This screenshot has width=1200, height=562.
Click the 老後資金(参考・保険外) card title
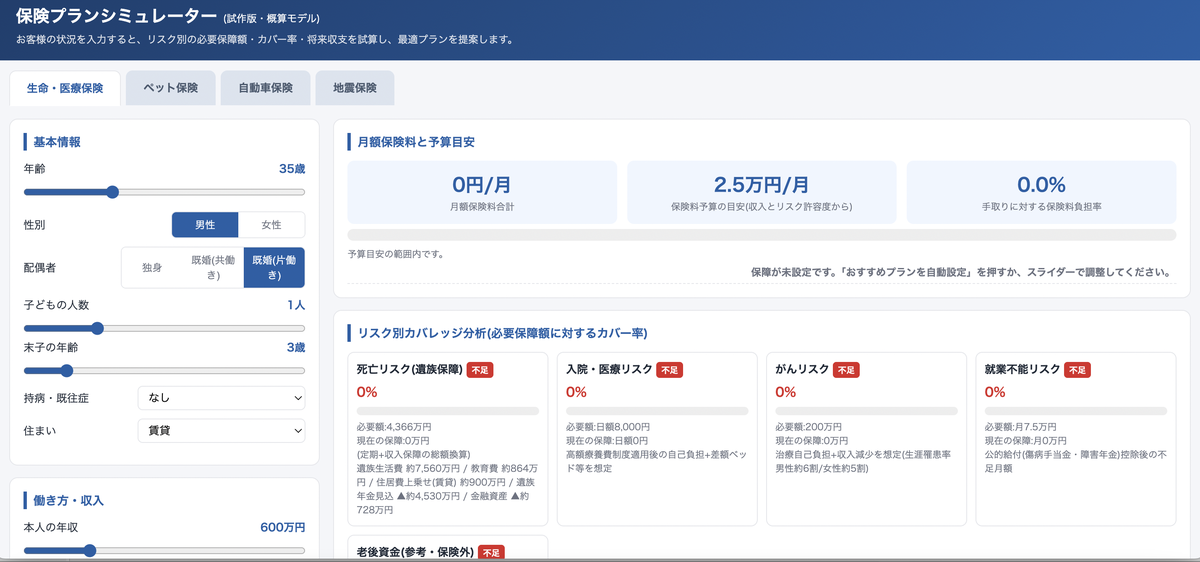pyautogui.click(x=415, y=552)
